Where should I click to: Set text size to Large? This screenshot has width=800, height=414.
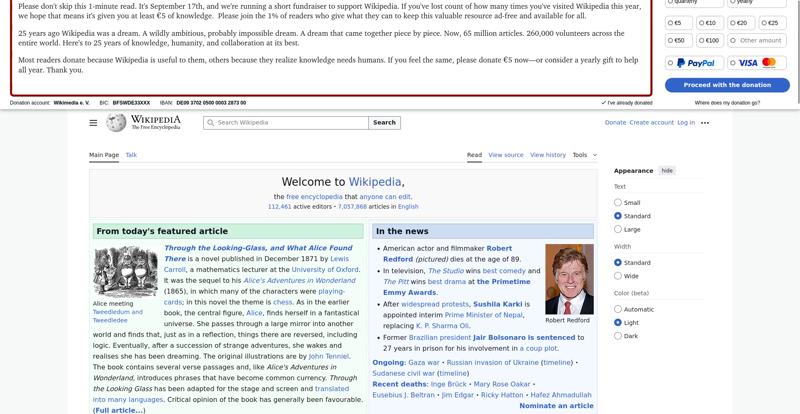tap(618, 229)
